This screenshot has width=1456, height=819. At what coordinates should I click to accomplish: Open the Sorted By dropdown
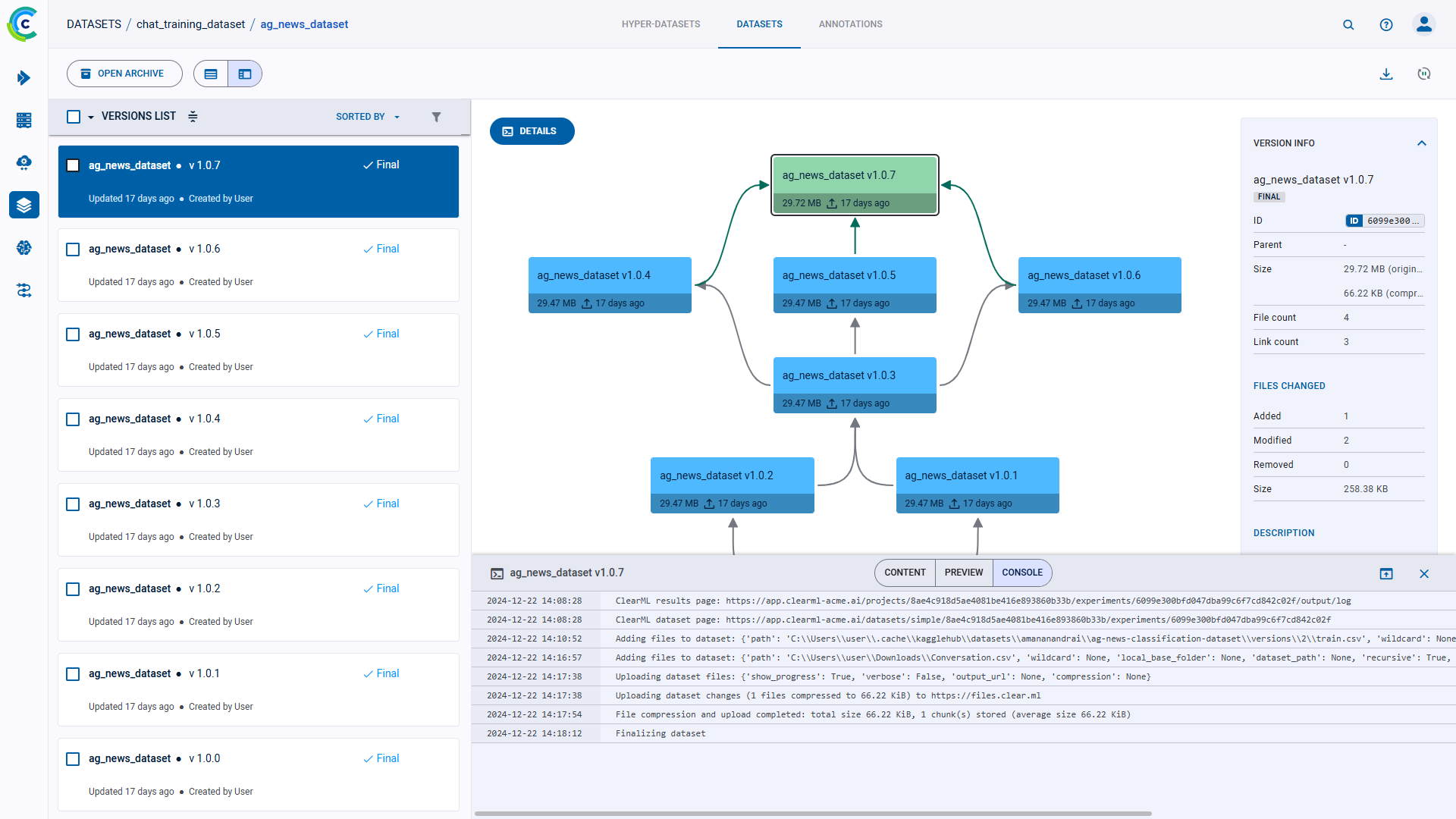coord(367,117)
